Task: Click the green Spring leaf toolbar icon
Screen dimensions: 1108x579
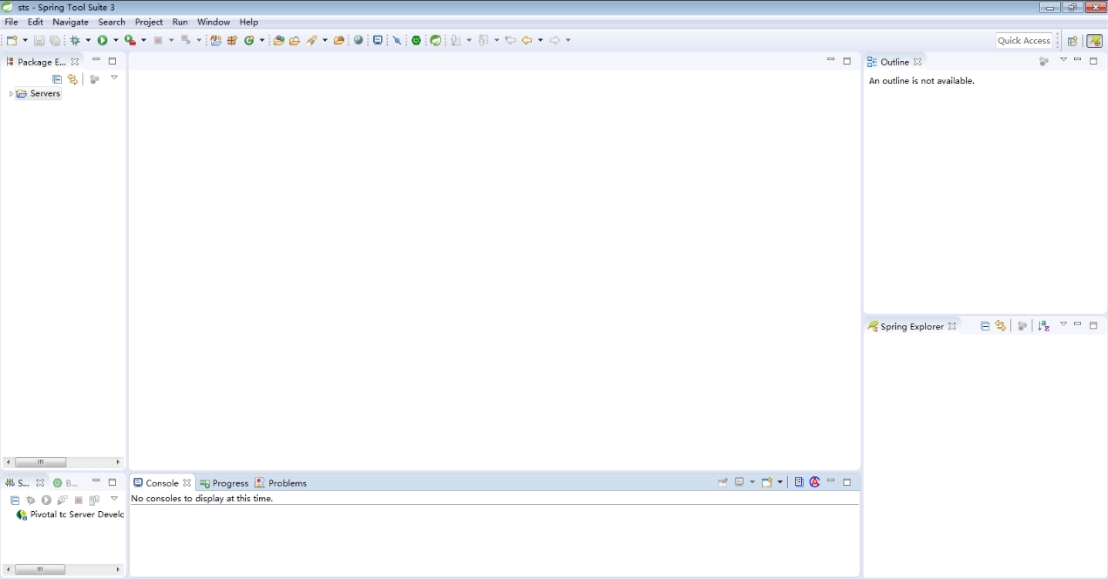Action: [x=436, y=40]
